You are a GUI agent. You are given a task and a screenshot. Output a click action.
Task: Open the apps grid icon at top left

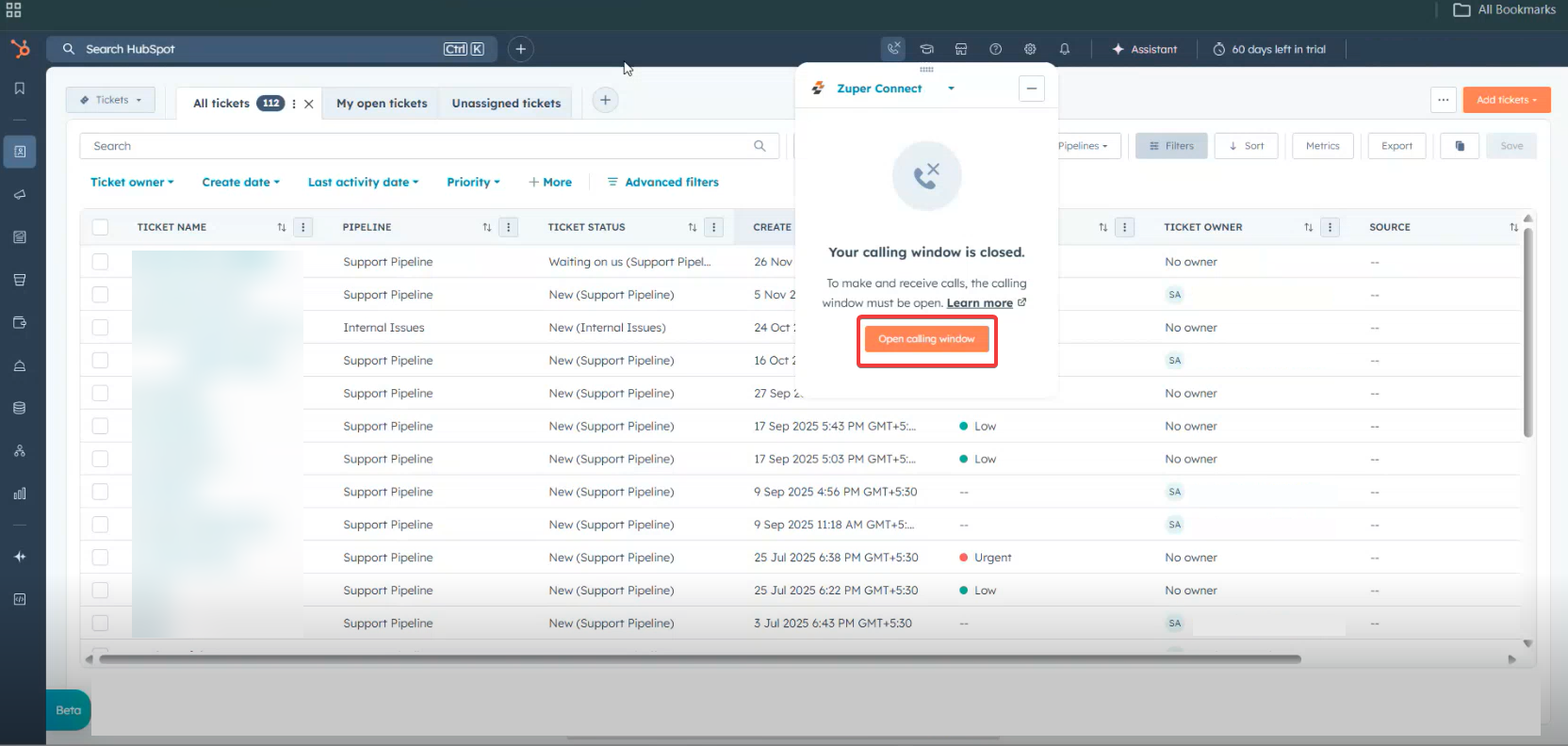(x=13, y=9)
